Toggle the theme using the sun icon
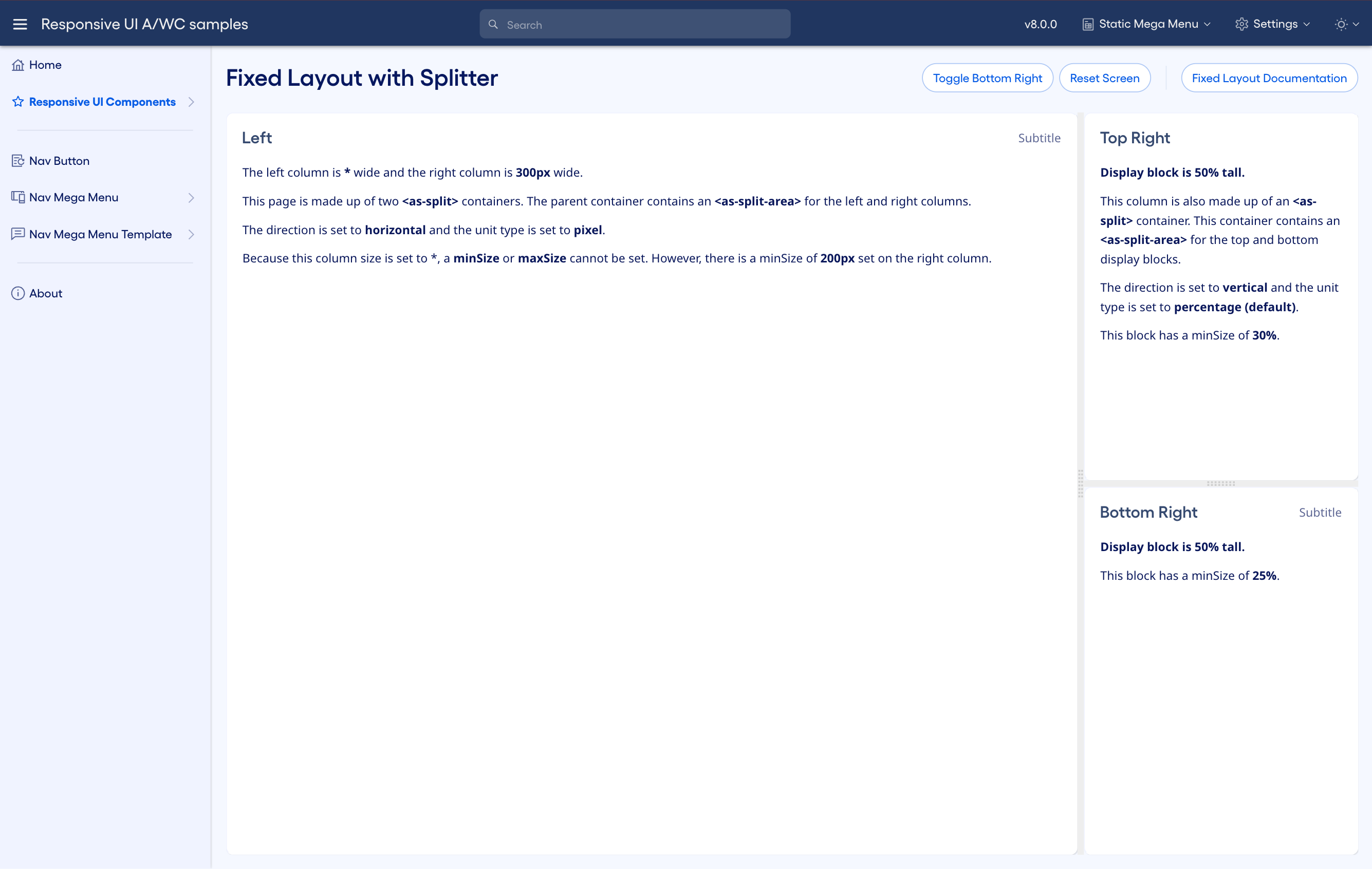 [1341, 24]
